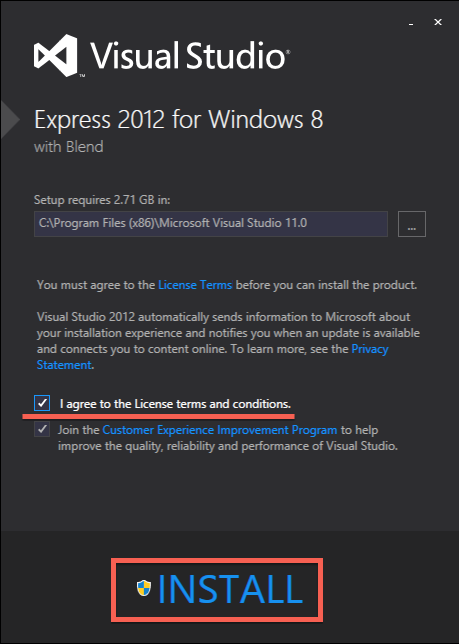Viewport: 459px width, 644px height.
Task: Click the 'I agree to the License terms' label
Action: click(175, 404)
